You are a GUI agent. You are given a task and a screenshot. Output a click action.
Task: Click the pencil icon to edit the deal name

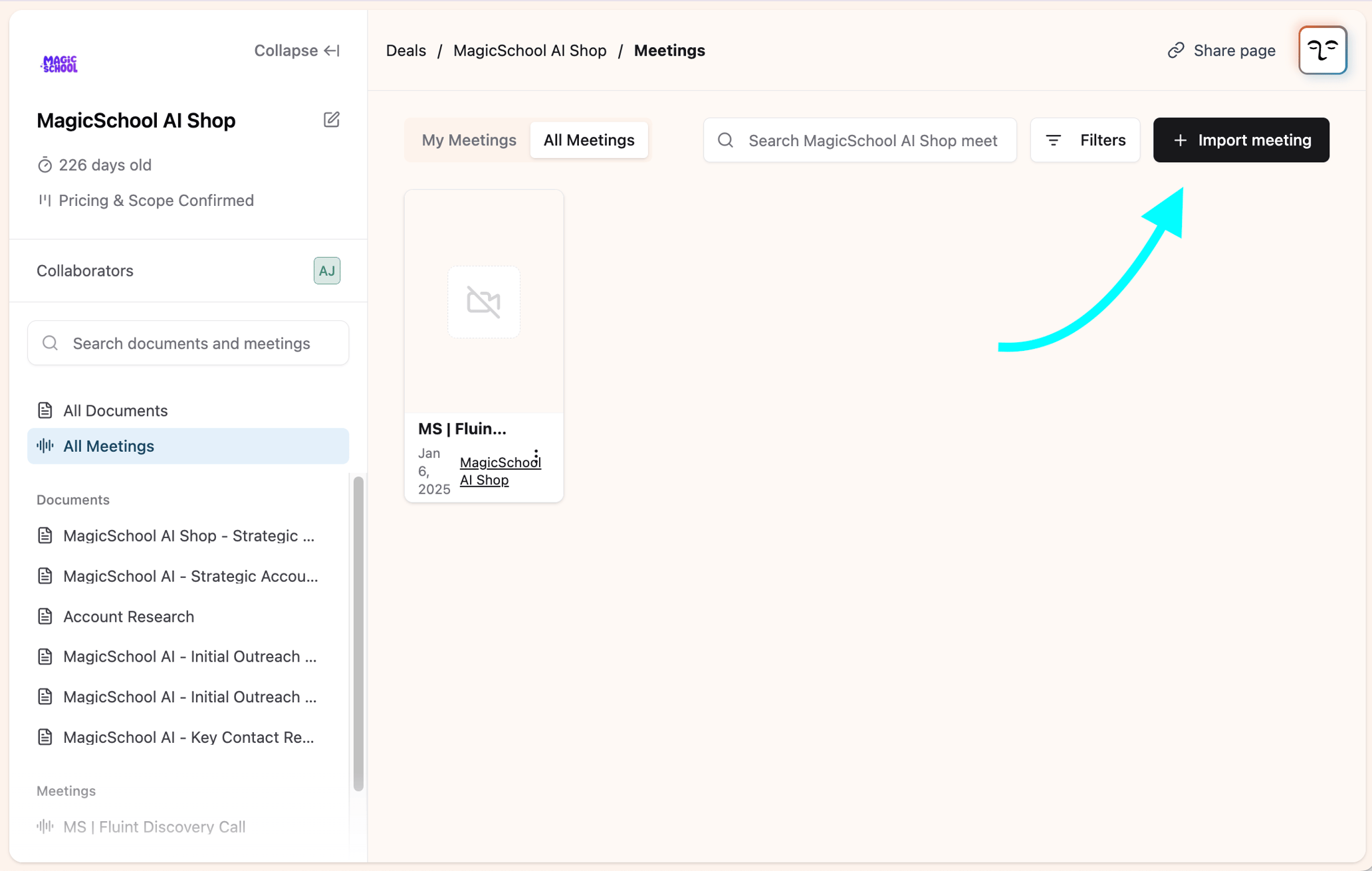[332, 120]
